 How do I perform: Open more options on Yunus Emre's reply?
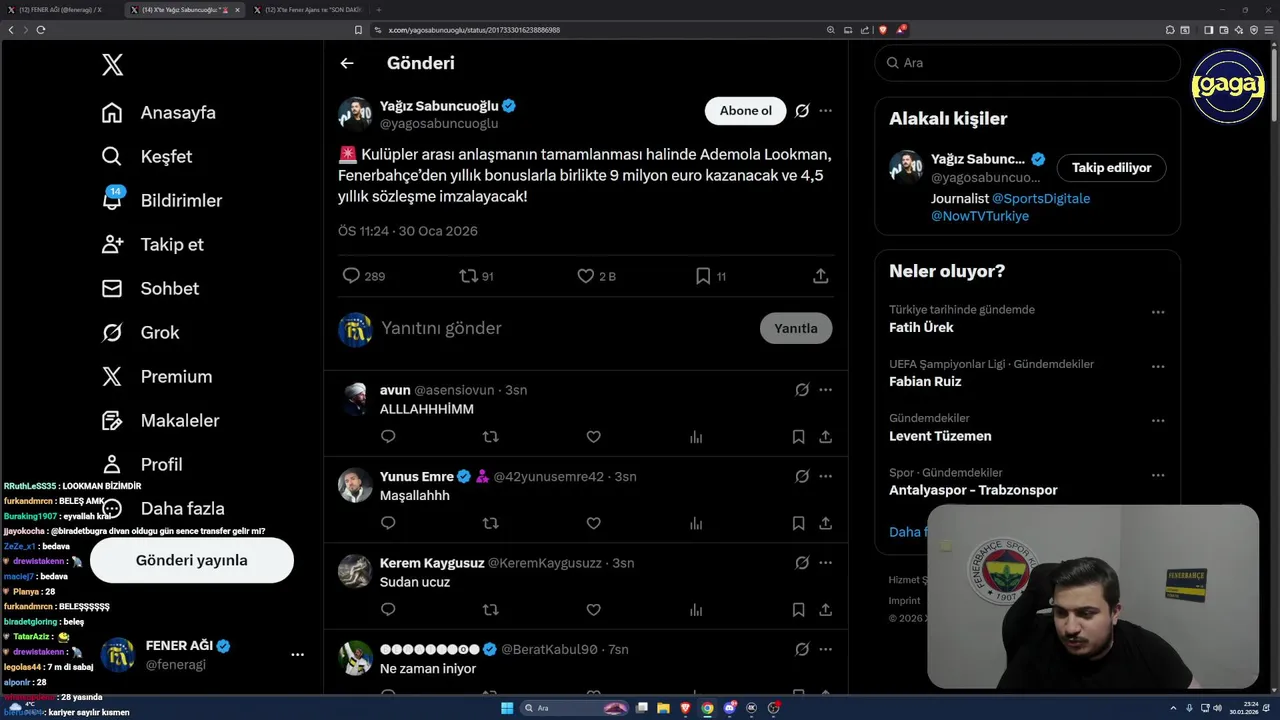(x=825, y=476)
